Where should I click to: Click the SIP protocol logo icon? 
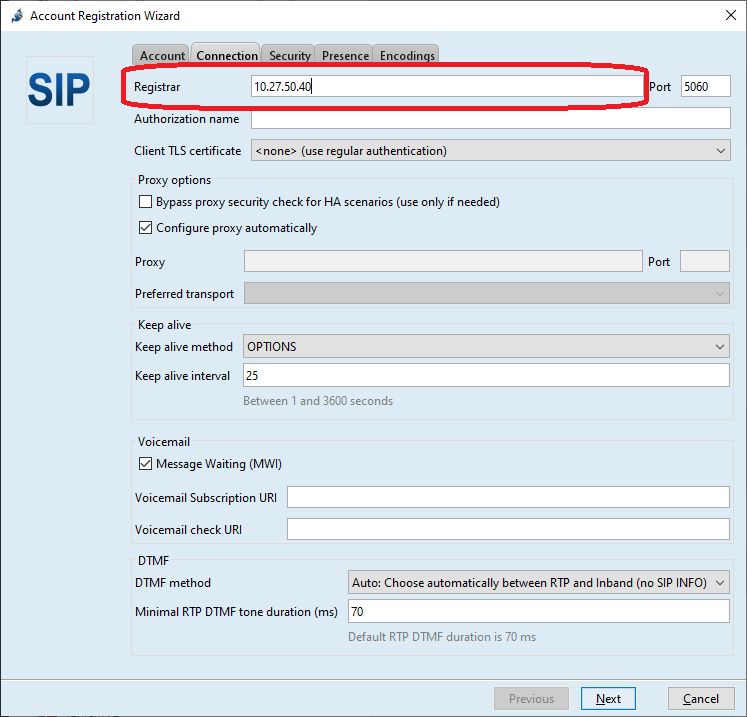pos(59,90)
